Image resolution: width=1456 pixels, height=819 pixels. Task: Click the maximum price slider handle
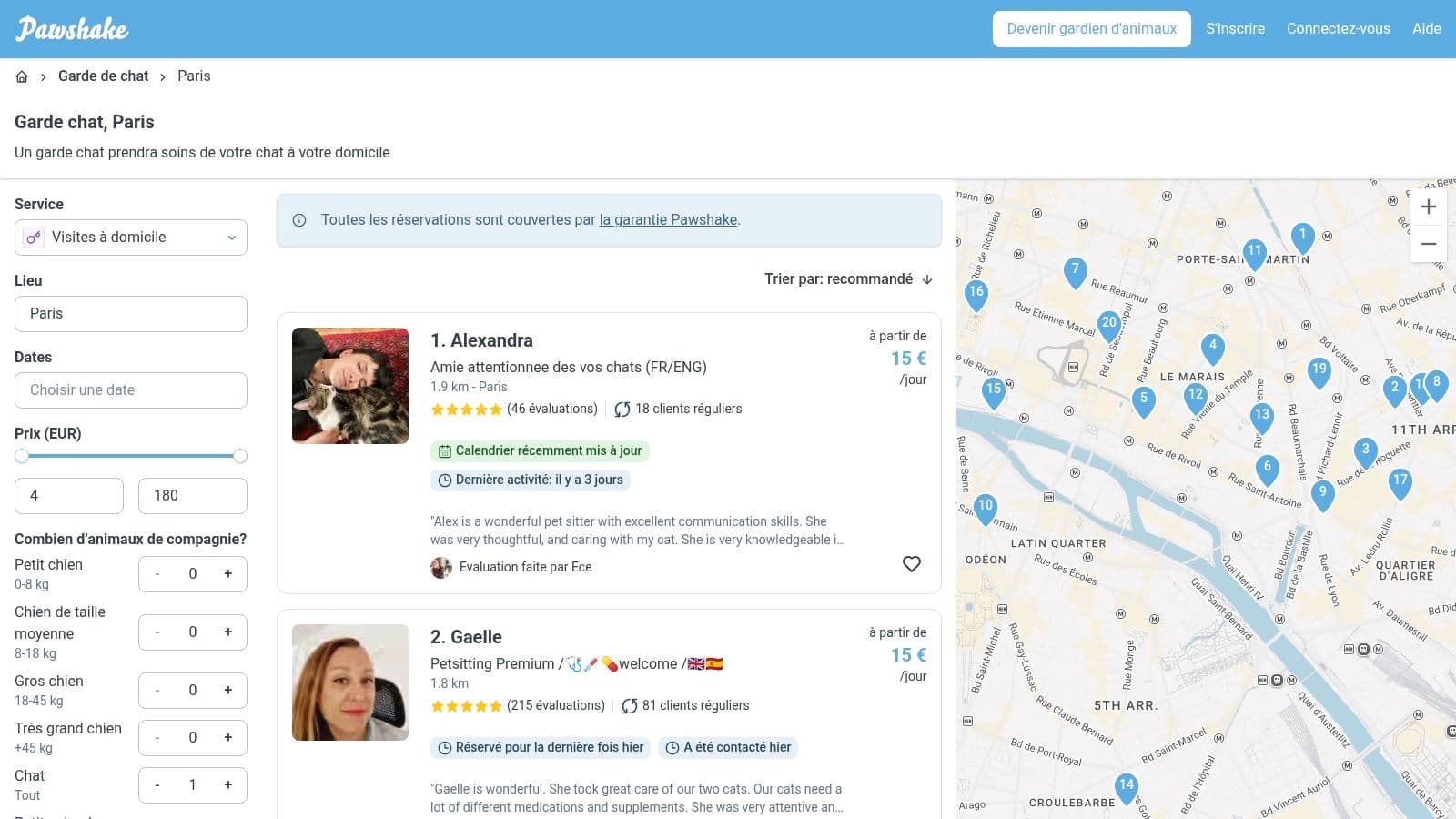point(240,456)
